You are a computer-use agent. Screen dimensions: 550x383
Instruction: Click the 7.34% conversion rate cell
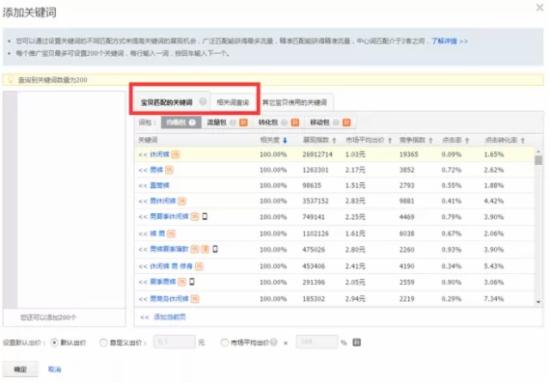494,299
